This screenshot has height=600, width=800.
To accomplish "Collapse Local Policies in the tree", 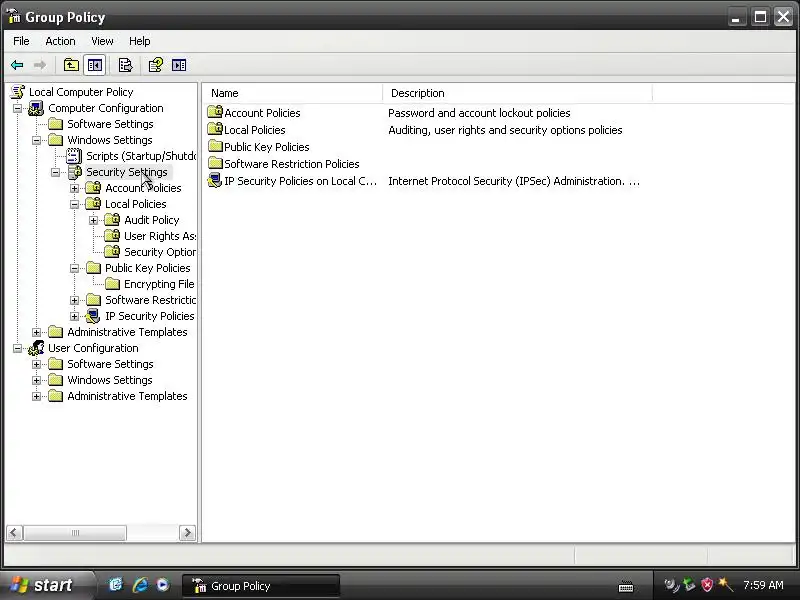I will (74, 205).
